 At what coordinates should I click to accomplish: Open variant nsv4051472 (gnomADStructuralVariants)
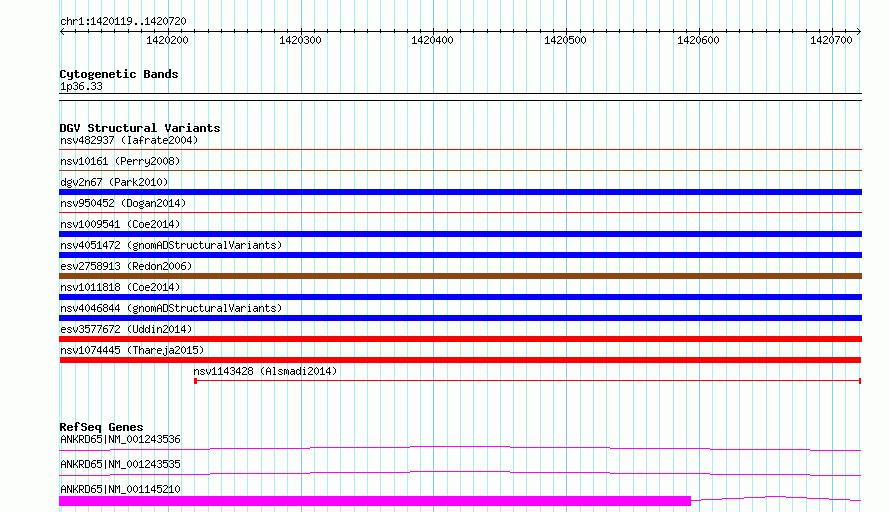[171, 245]
